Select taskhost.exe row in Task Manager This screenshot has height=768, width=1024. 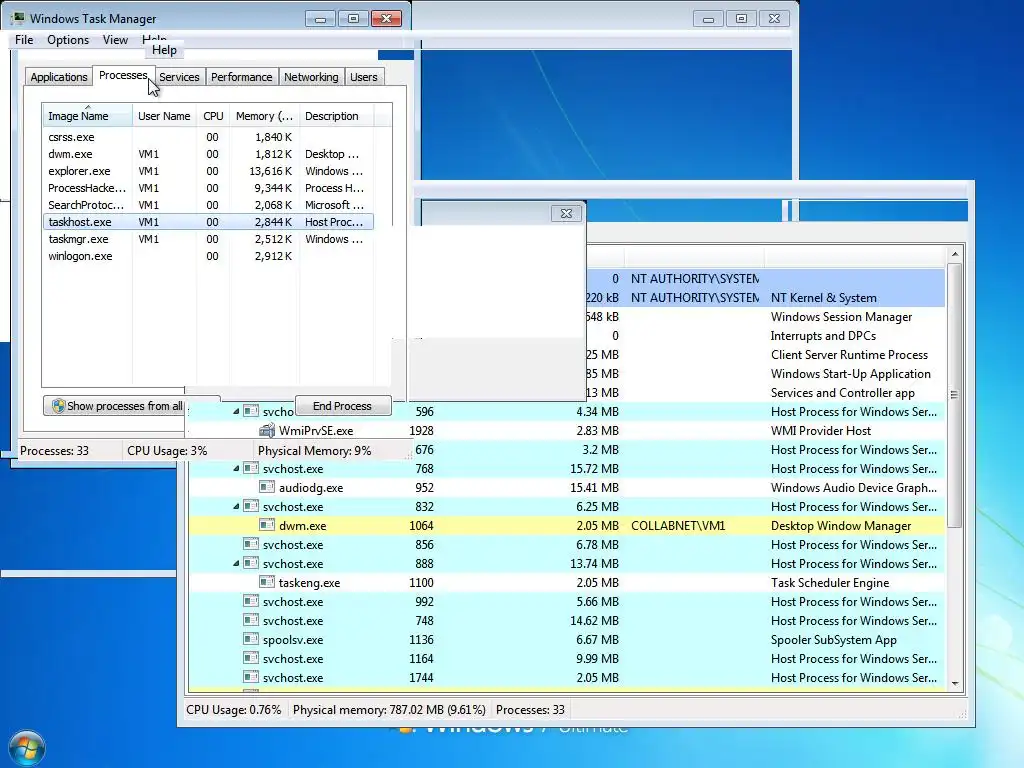208,222
